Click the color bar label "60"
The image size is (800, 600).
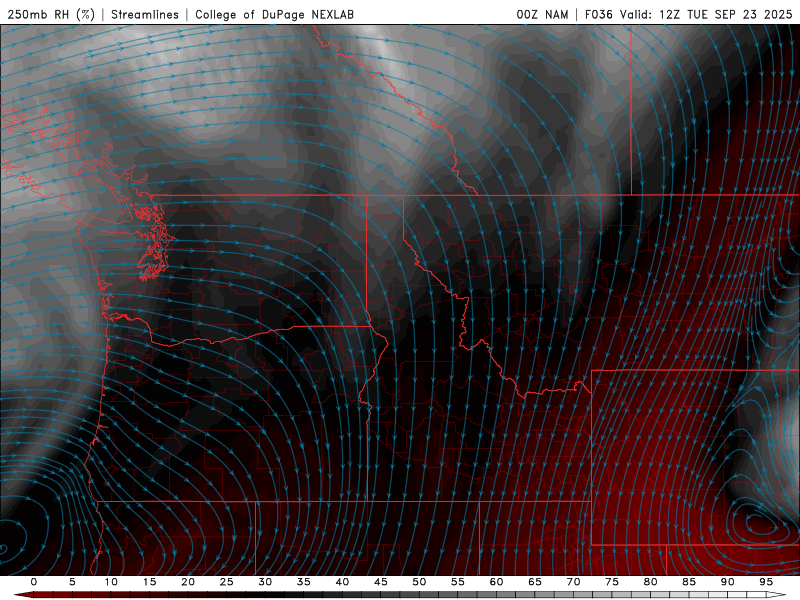(x=496, y=582)
